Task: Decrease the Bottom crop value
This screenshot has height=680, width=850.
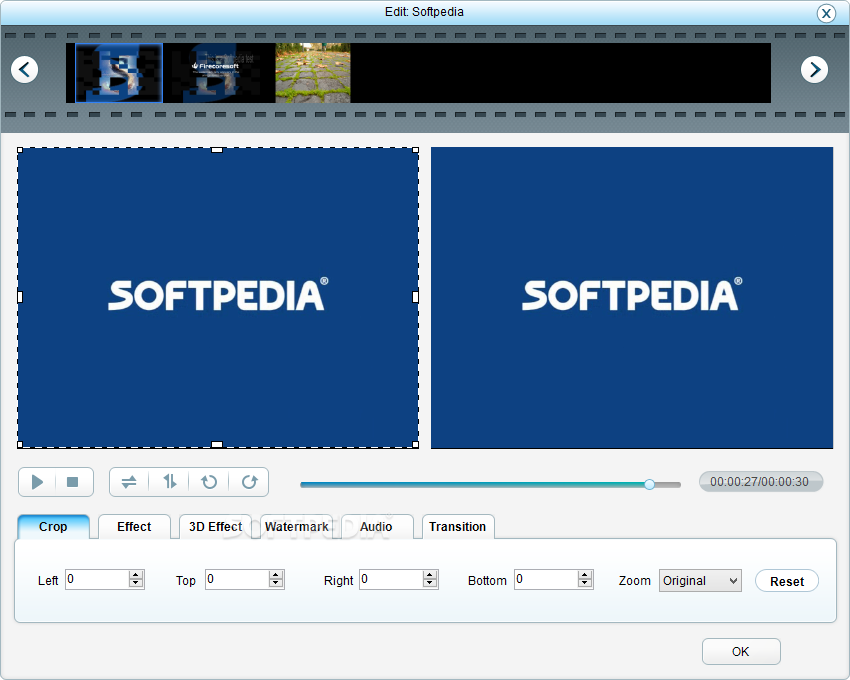Action: point(585,583)
